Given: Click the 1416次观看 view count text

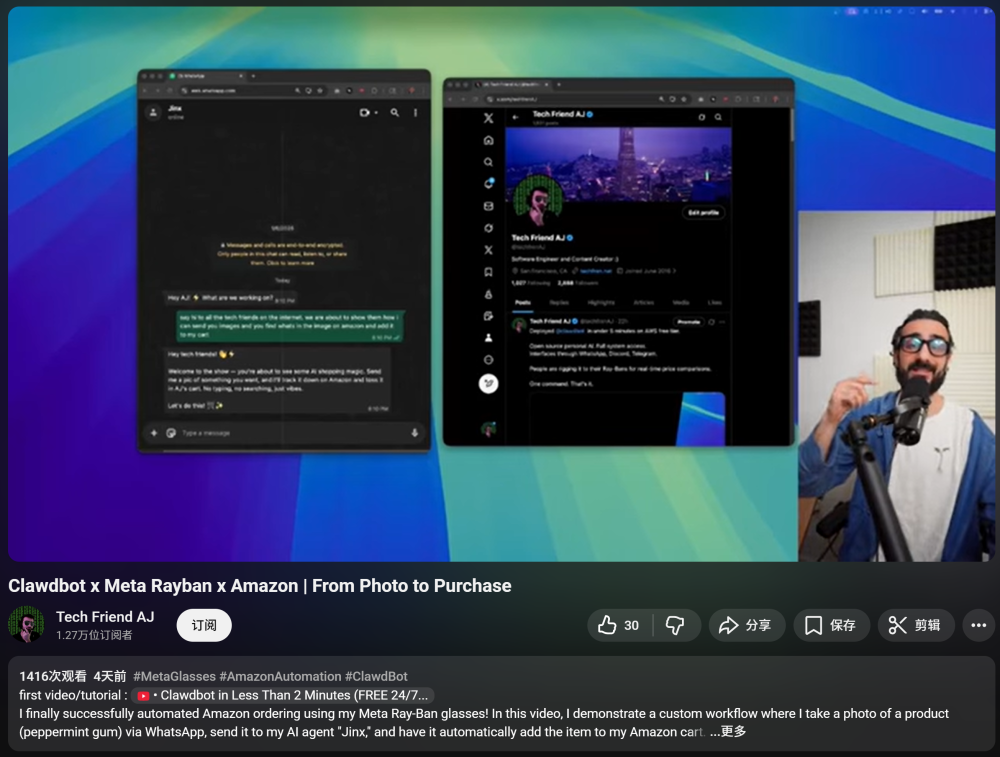Looking at the screenshot, I should point(53,676).
